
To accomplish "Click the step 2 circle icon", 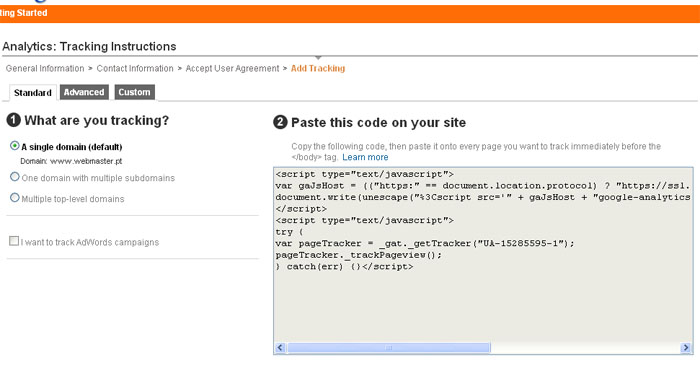I will click(280, 122).
